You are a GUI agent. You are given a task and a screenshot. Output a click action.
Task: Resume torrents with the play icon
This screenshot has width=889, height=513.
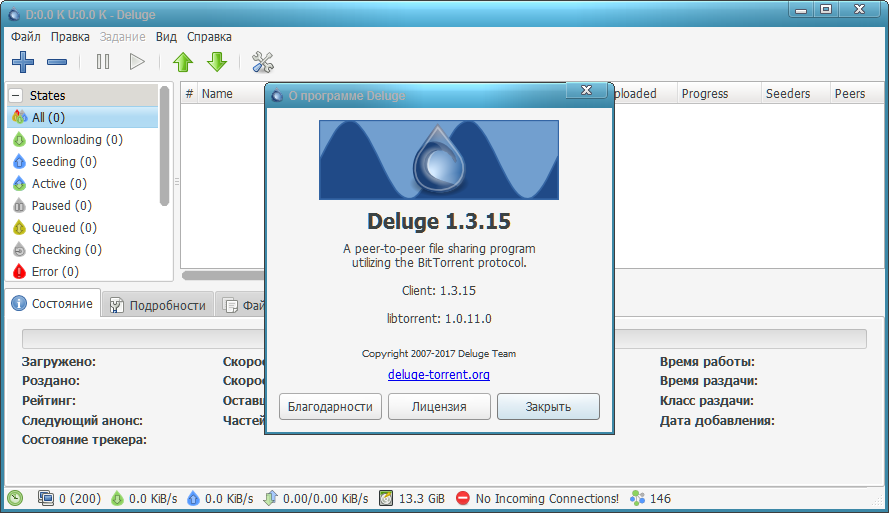point(137,62)
